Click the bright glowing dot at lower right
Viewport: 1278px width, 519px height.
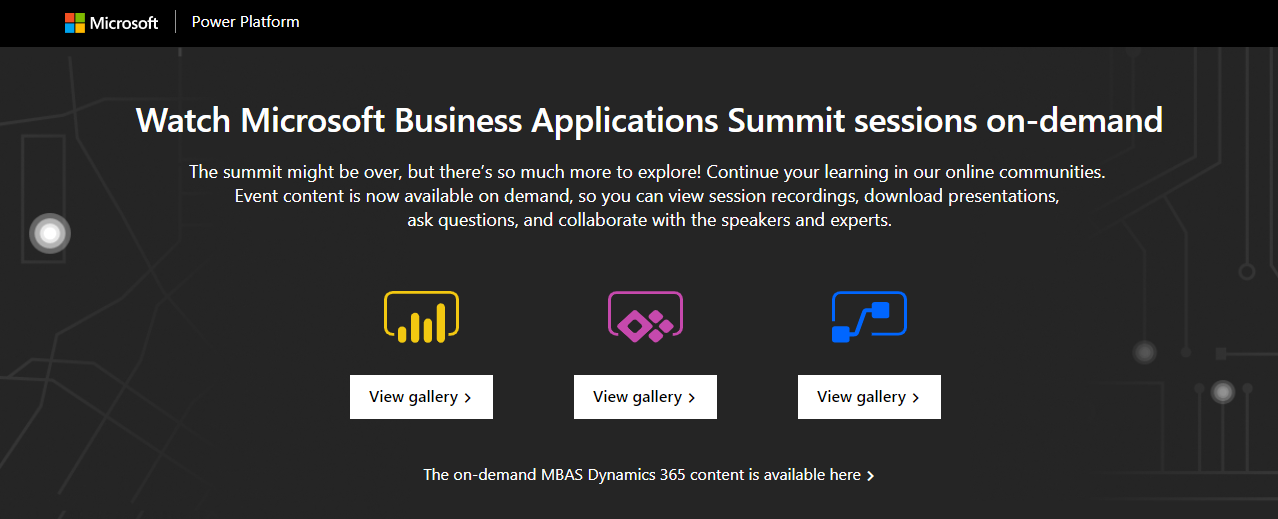coord(1222,392)
